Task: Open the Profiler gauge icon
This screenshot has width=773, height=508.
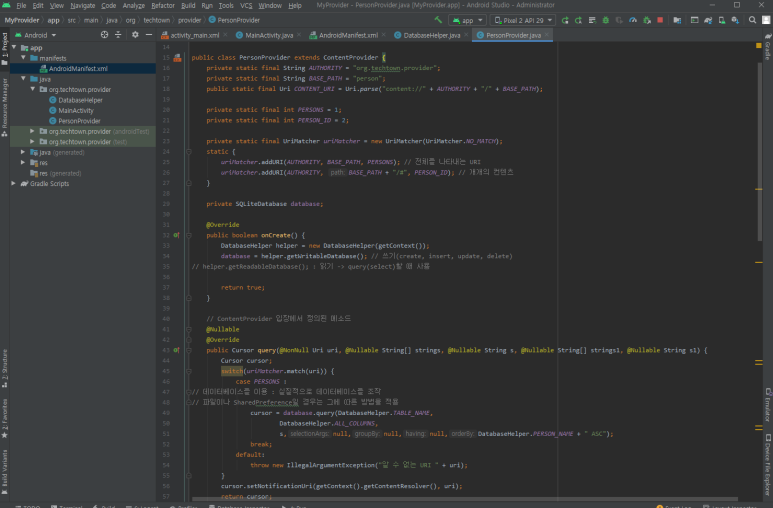Action: pos(633,20)
